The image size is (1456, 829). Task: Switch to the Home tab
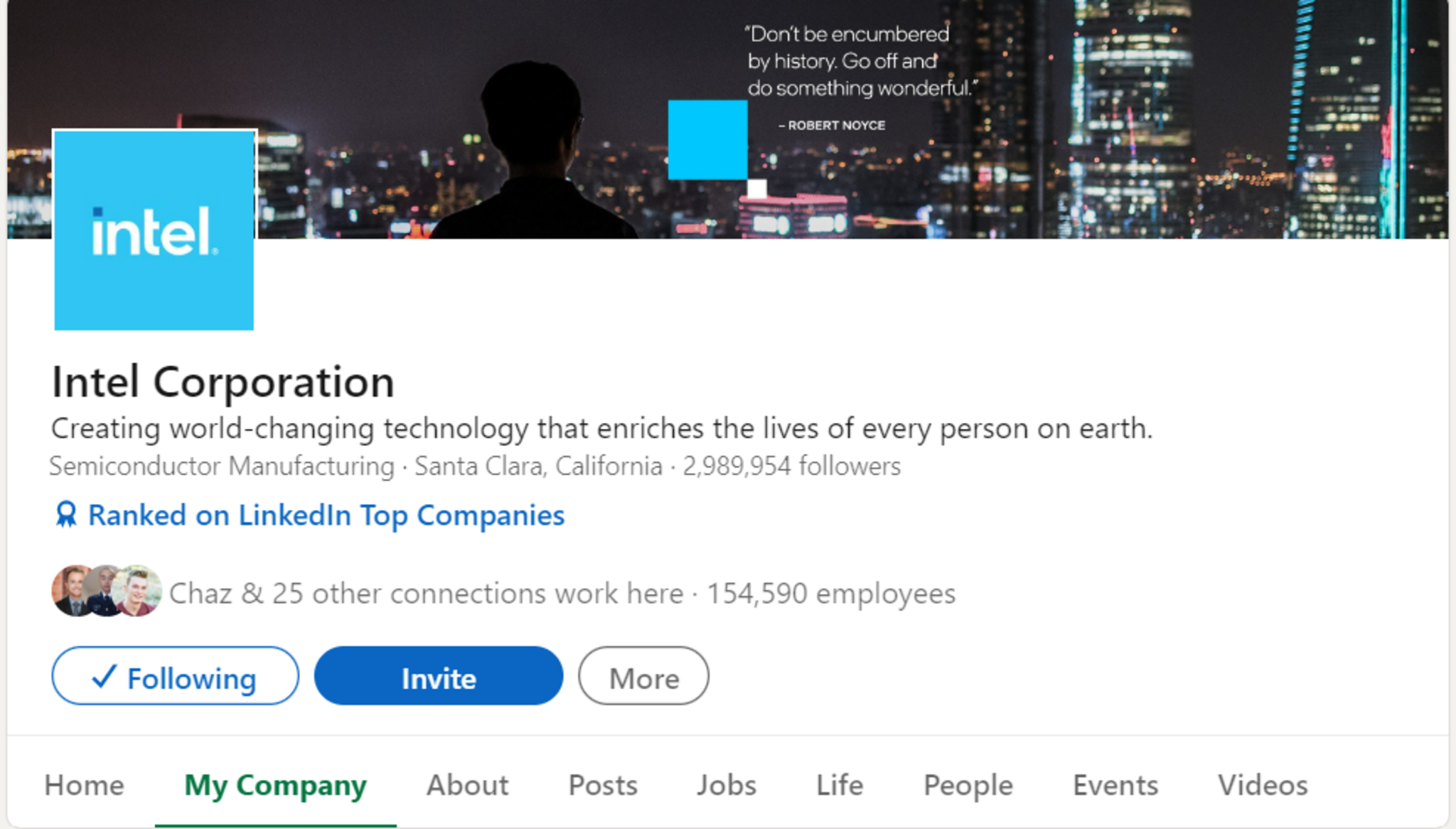click(x=84, y=785)
